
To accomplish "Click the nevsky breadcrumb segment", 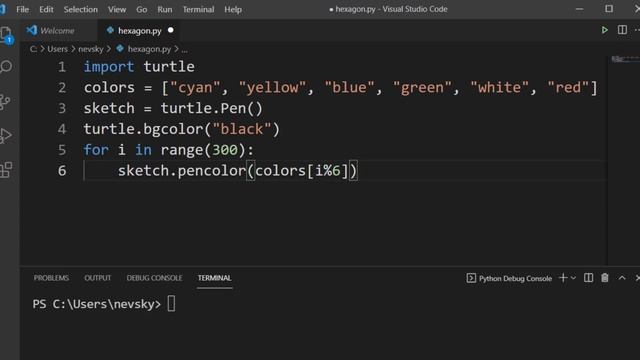I will tap(91, 49).
